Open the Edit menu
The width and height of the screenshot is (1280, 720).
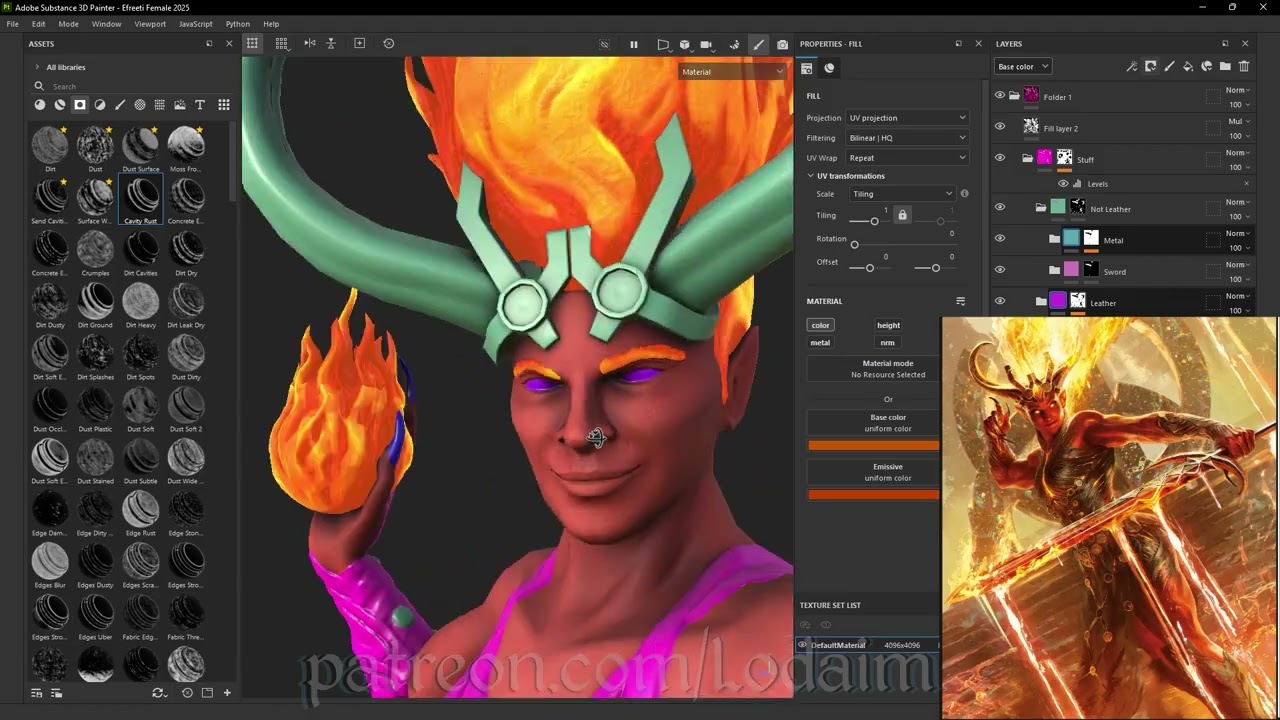38,23
